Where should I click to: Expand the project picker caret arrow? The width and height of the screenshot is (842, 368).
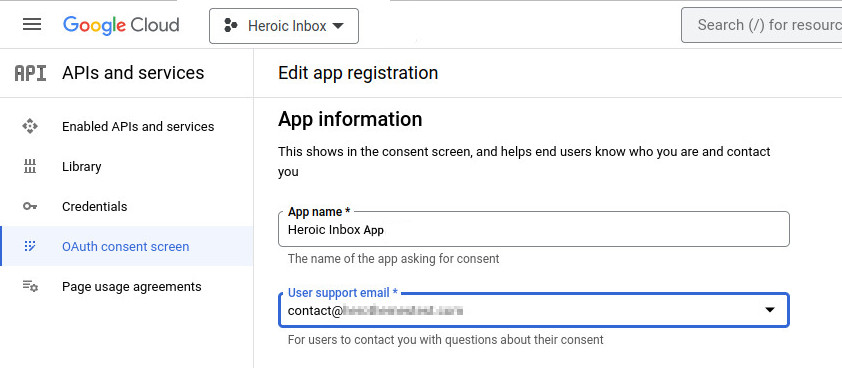click(338, 26)
